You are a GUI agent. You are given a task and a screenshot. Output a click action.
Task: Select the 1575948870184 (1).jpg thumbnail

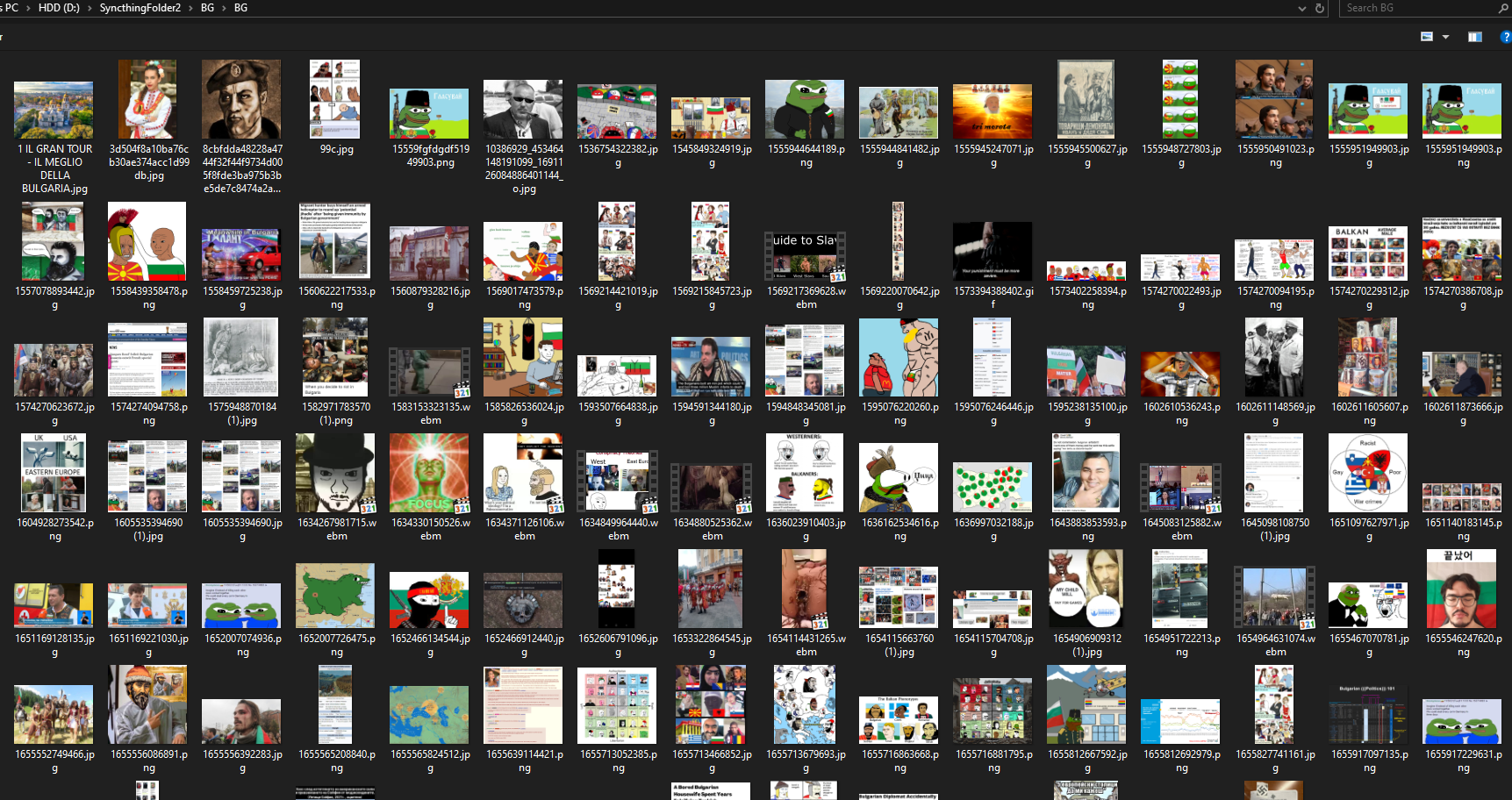[241, 357]
